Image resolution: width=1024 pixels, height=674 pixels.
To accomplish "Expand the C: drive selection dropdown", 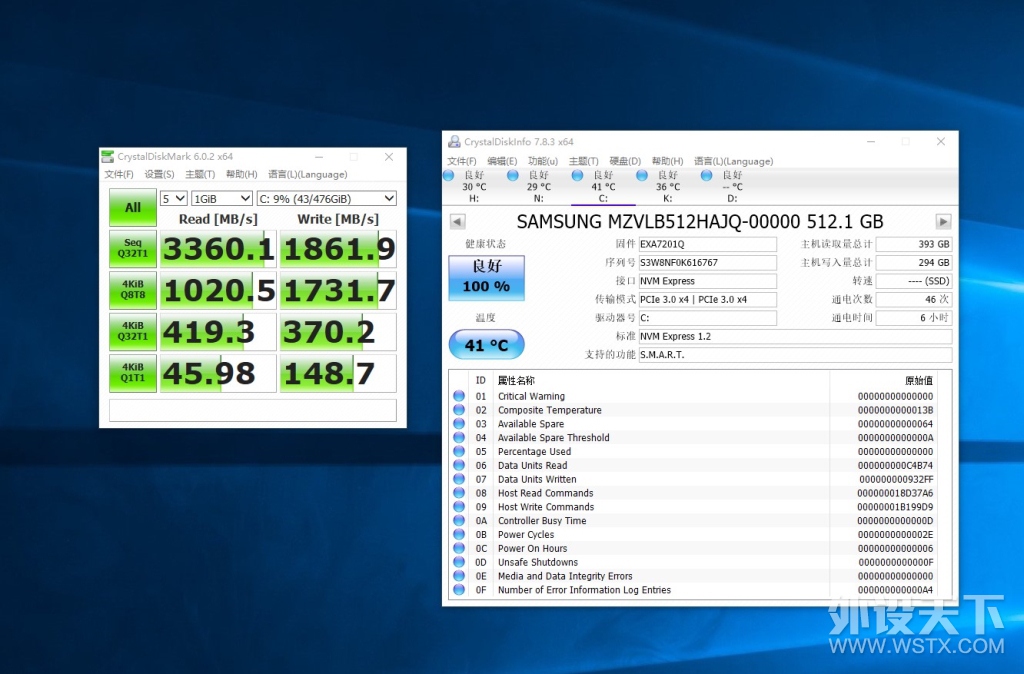I will tap(327, 199).
